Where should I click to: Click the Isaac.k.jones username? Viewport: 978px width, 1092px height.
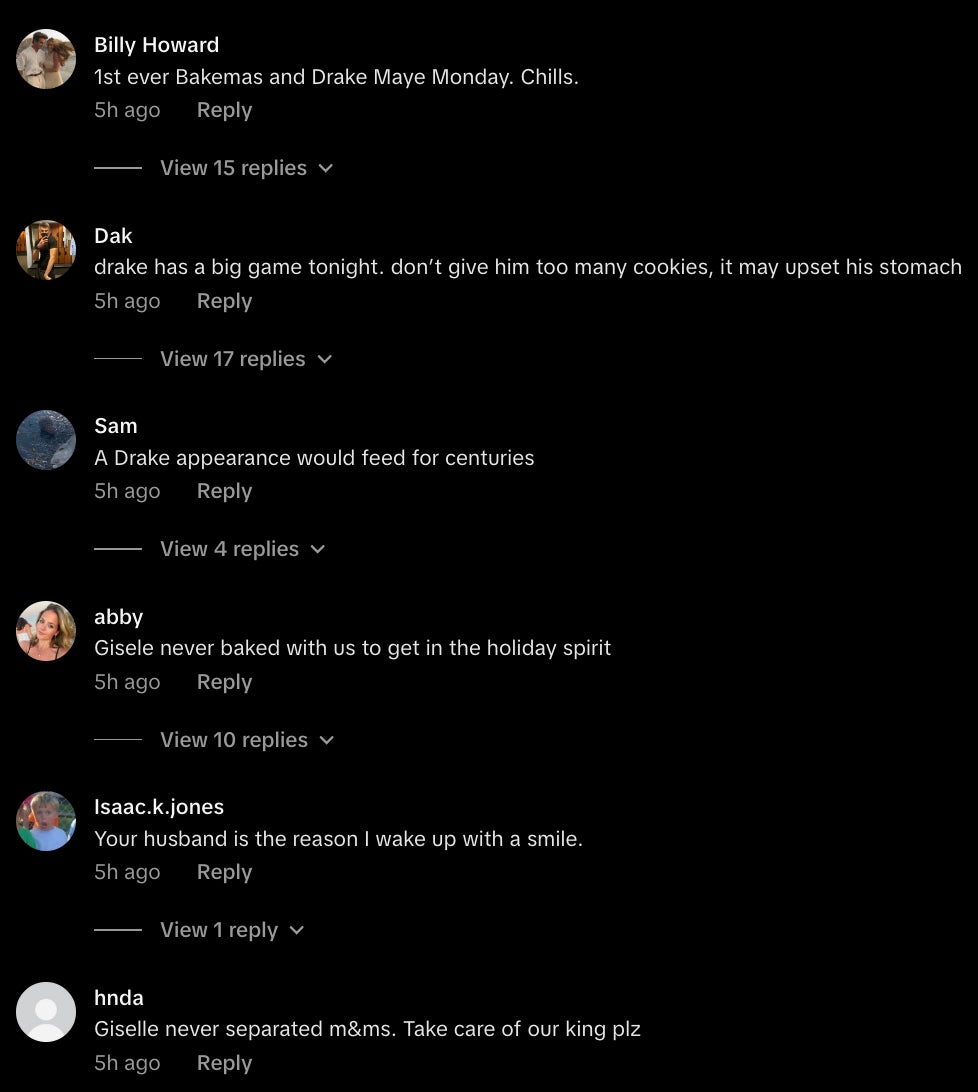coord(159,807)
